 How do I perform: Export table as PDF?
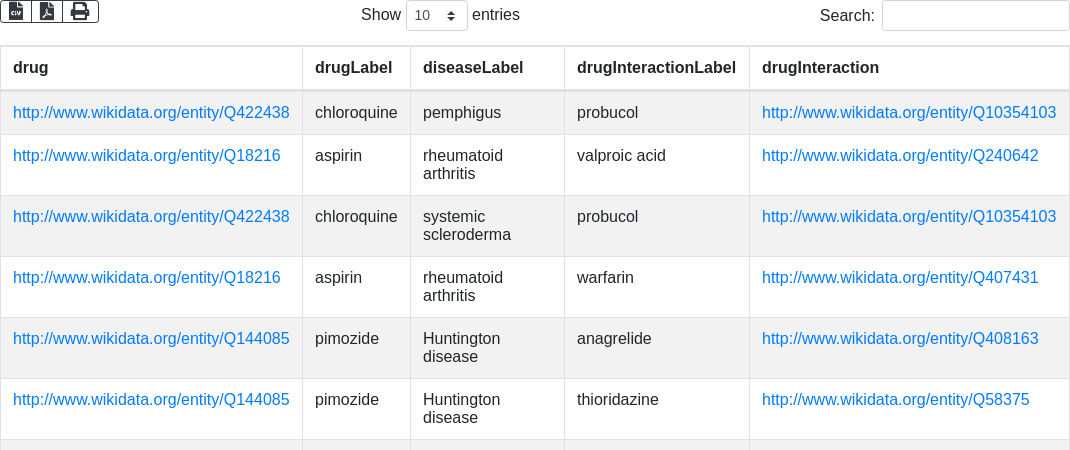[x=47, y=12]
